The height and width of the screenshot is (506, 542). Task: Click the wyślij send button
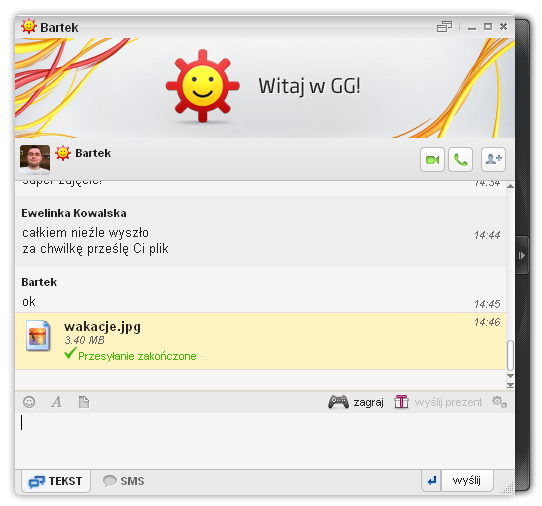467,480
